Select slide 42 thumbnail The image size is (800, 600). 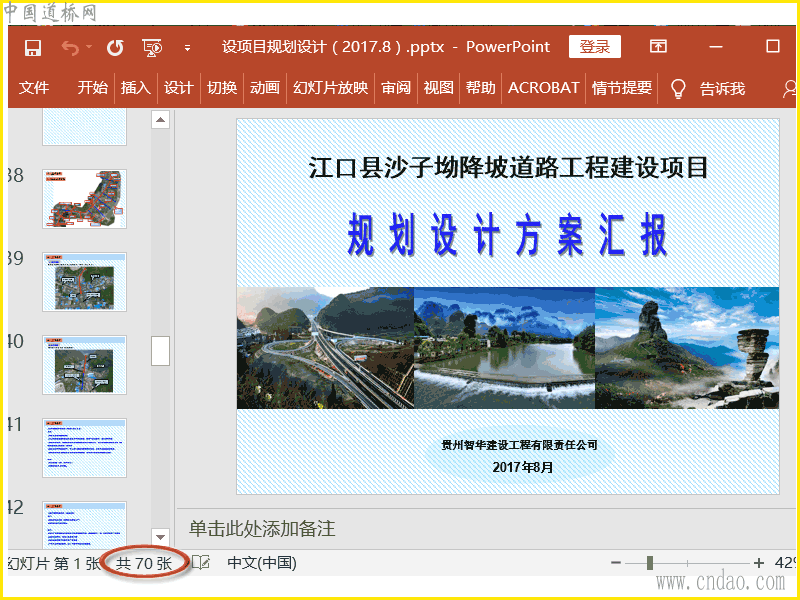(x=84, y=525)
